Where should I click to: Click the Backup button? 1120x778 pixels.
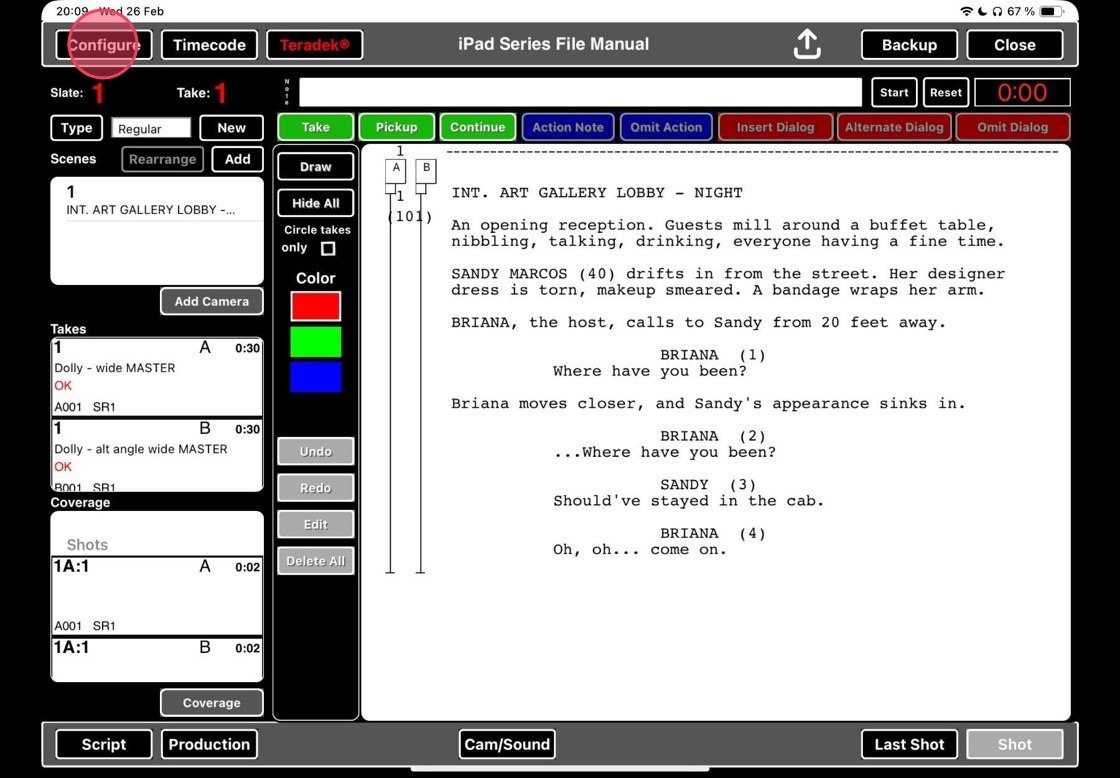909,45
